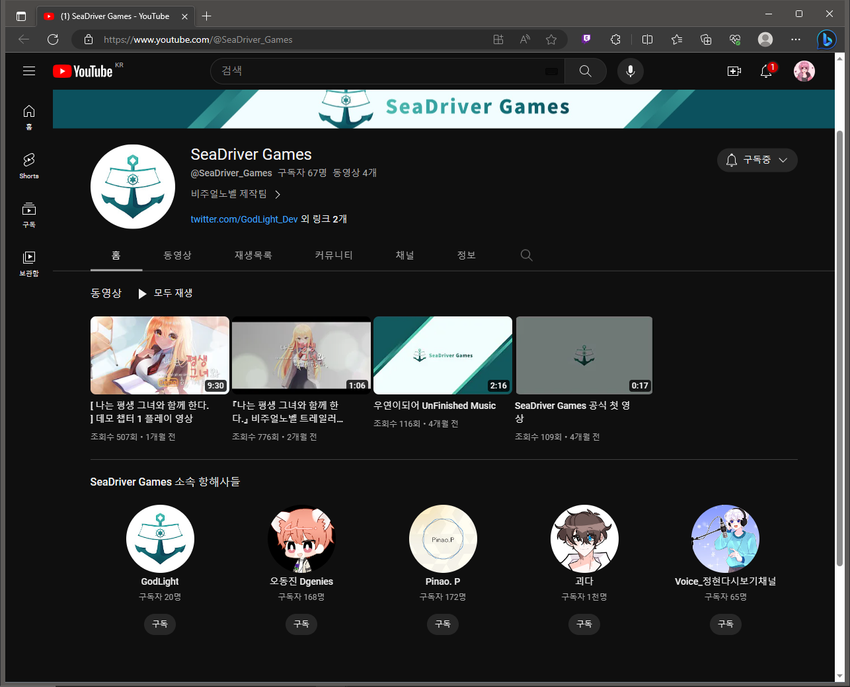850x687 pixels.
Task: Open the browser settings ellipsis menu
Action: pos(795,40)
